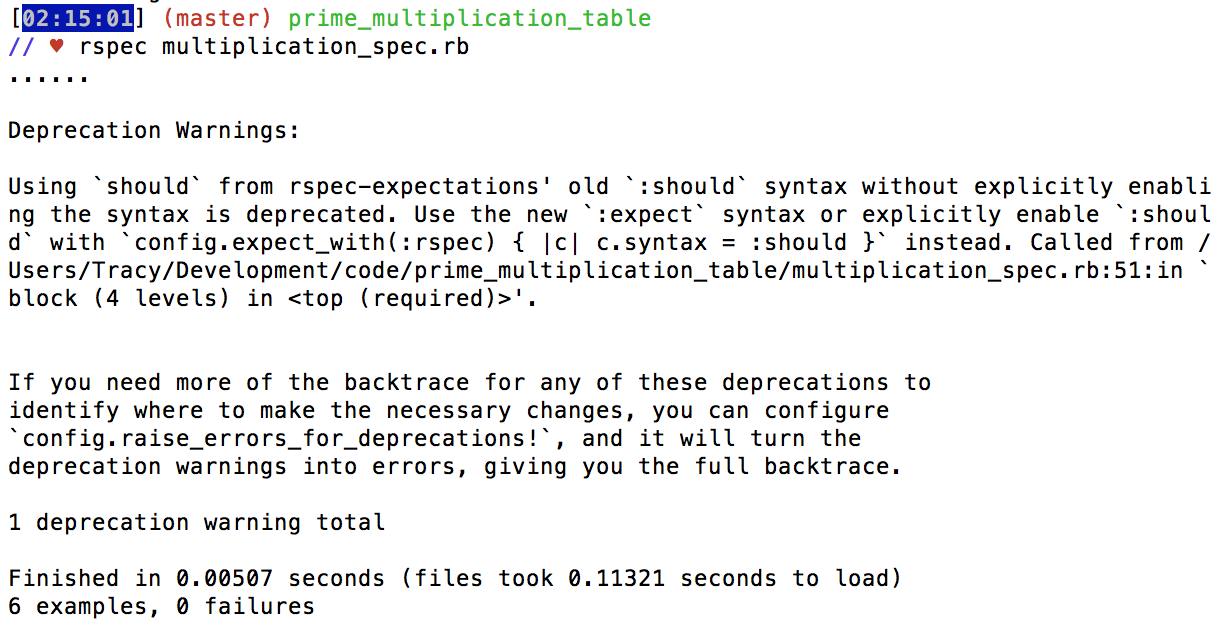Click the red heart prompt symbol
The width and height of the screenshot is (1220, 636).
pyautogui.click(x=57, y=47)
